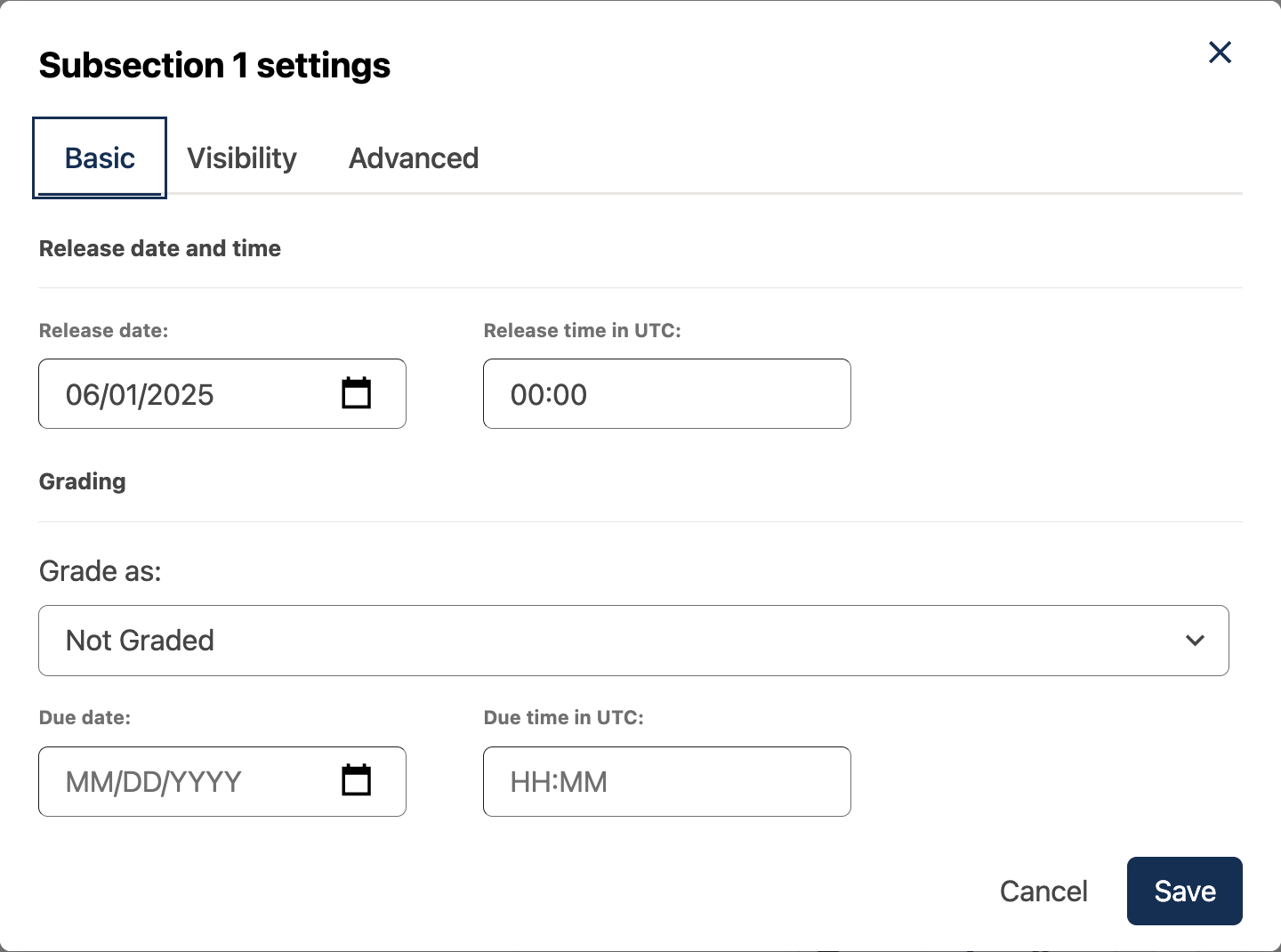Image resolution: width=1281 pixels, height=952 pixels.
Task: Select the Basic tab
Action: 99,157
